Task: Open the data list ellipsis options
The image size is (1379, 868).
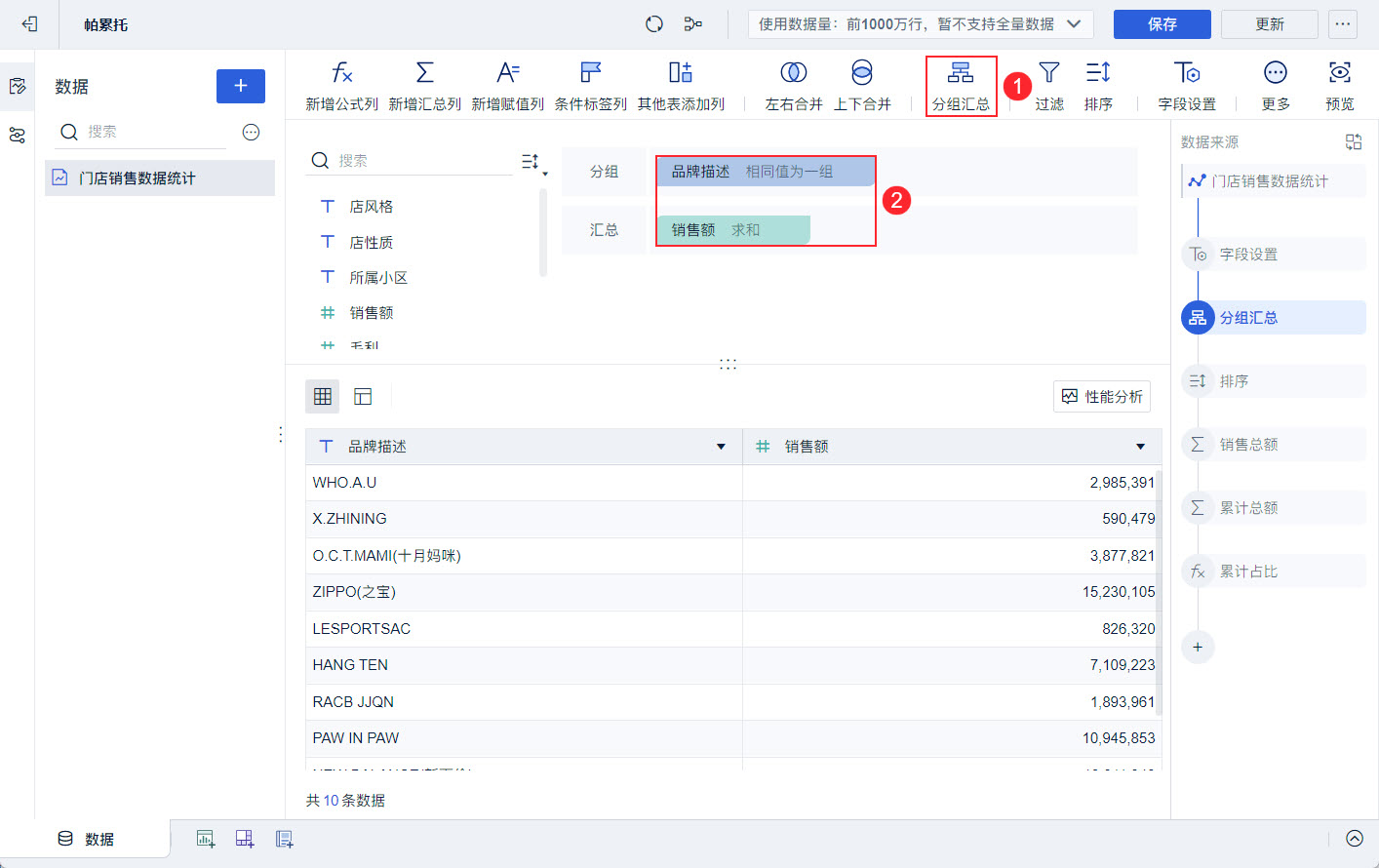Action: click(251, 132)
